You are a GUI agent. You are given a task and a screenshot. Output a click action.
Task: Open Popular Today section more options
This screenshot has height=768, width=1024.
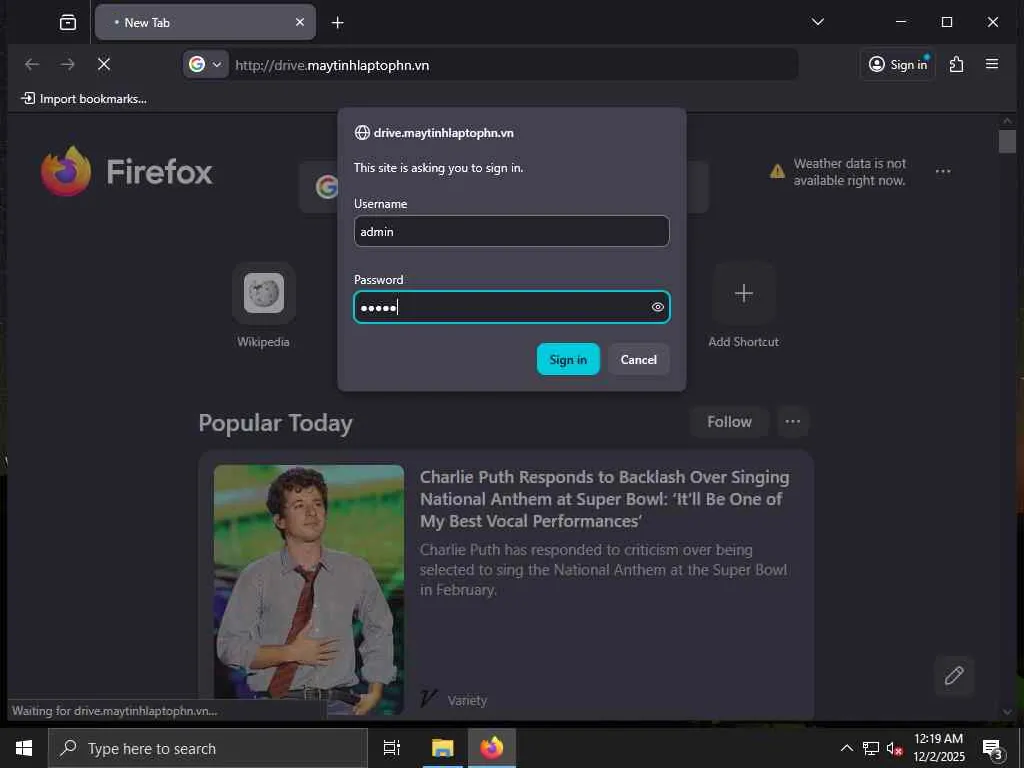pos(793,422)
